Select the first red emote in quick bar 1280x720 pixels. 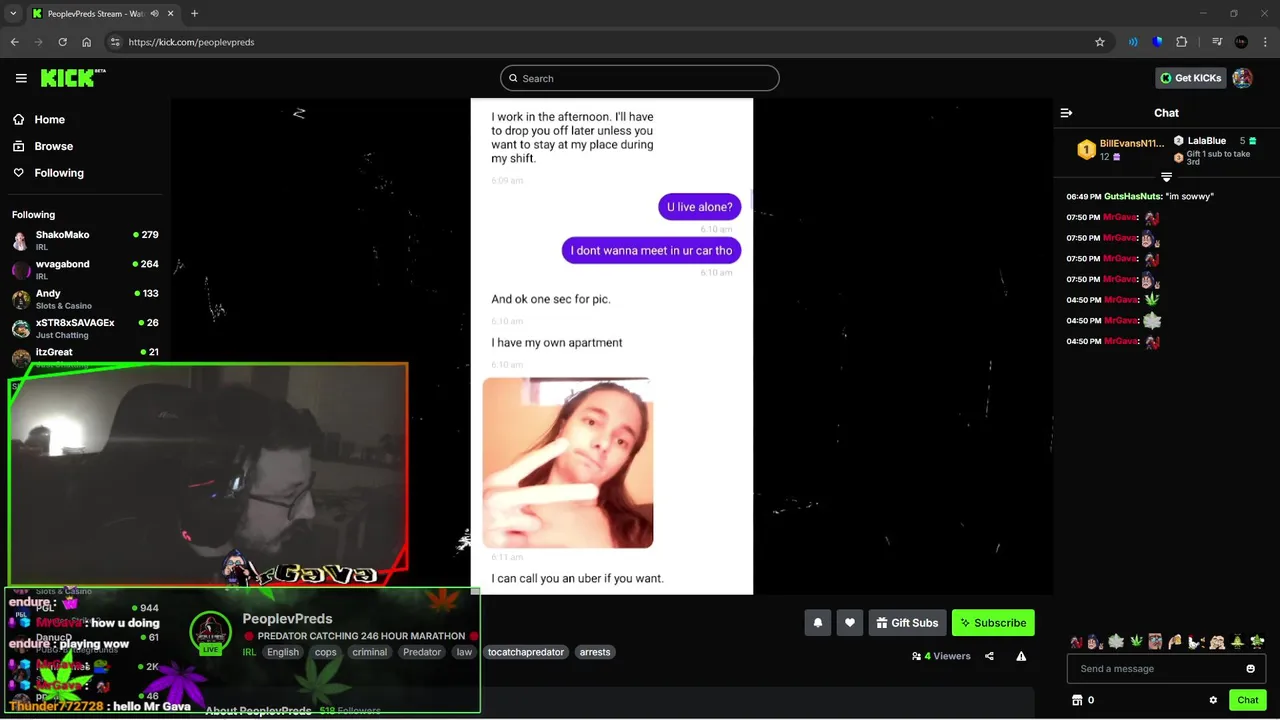click(x=1076, y=642)
